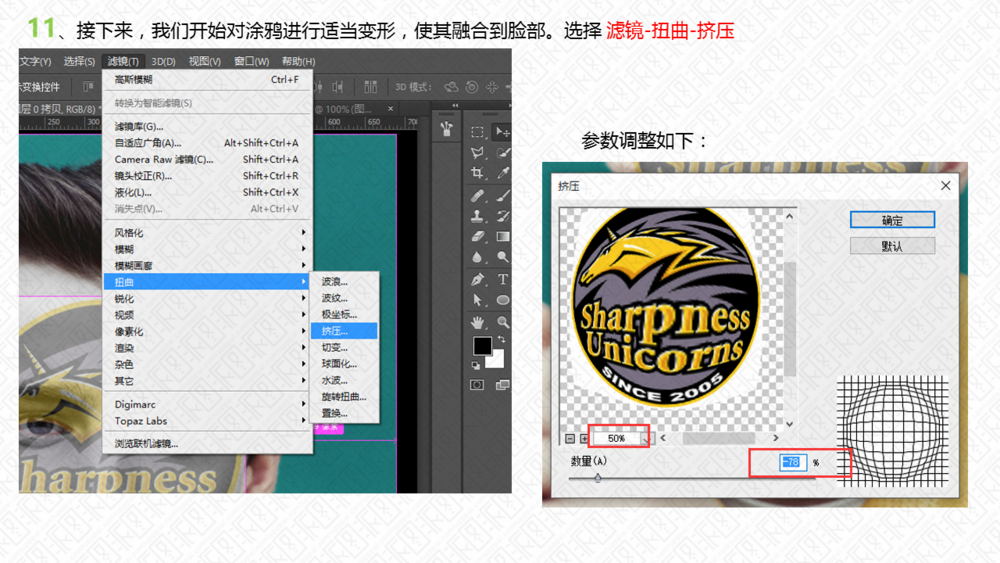The image size is (1000, 563).
Task: Expand the 模糊 submenu
Action: 208,249
